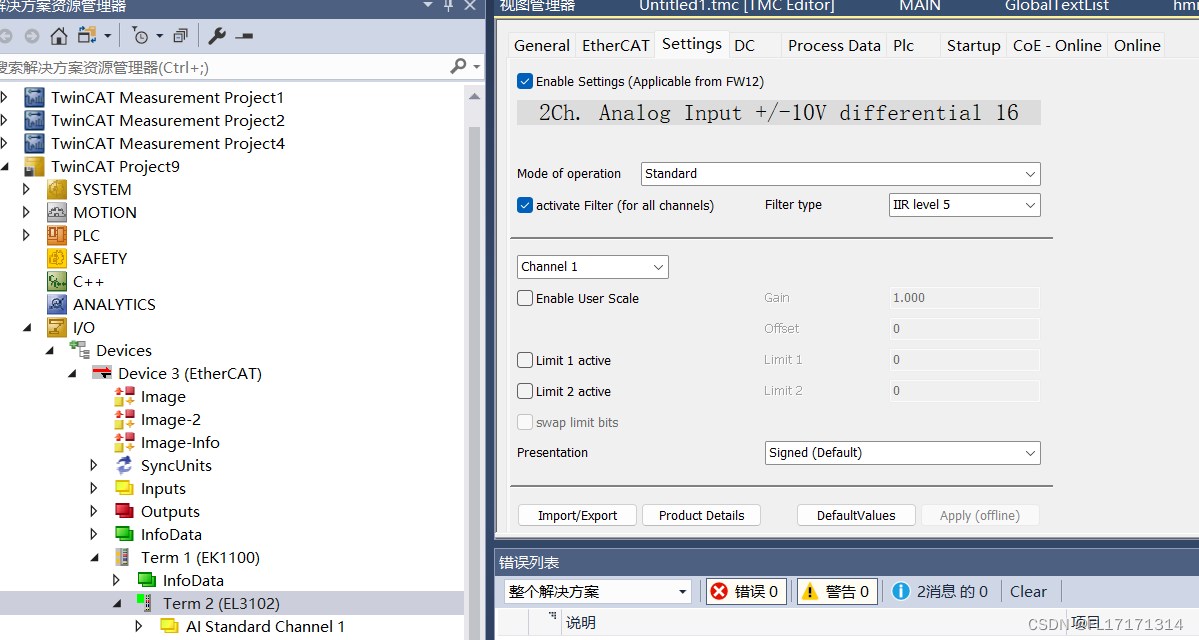Image resolution: width=1199 pixels, height=640 pixels.
Task: Switch to the DC tab
Action: [x=745, y=45]
